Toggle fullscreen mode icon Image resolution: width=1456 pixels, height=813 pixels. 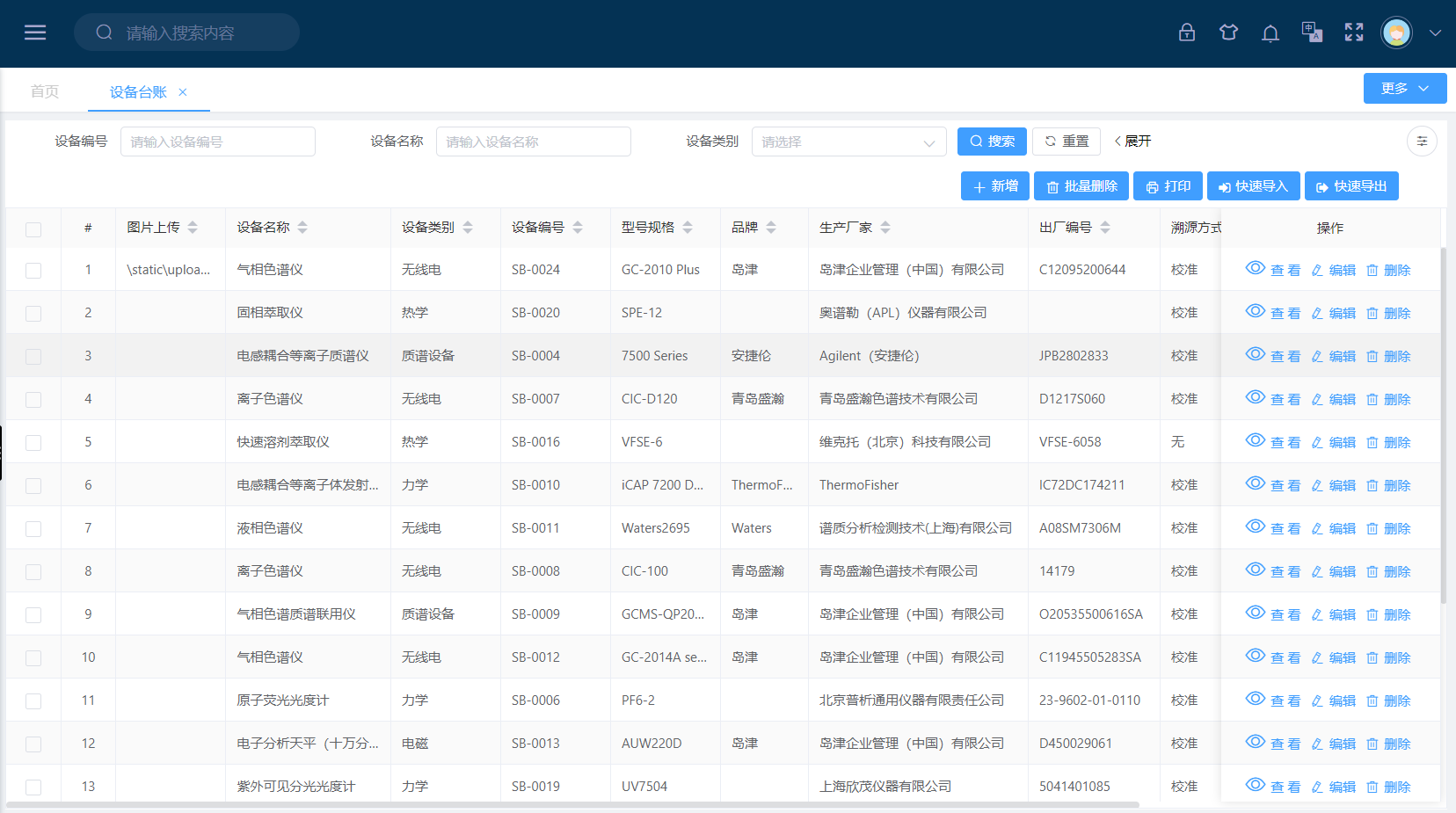point(1354,33)
